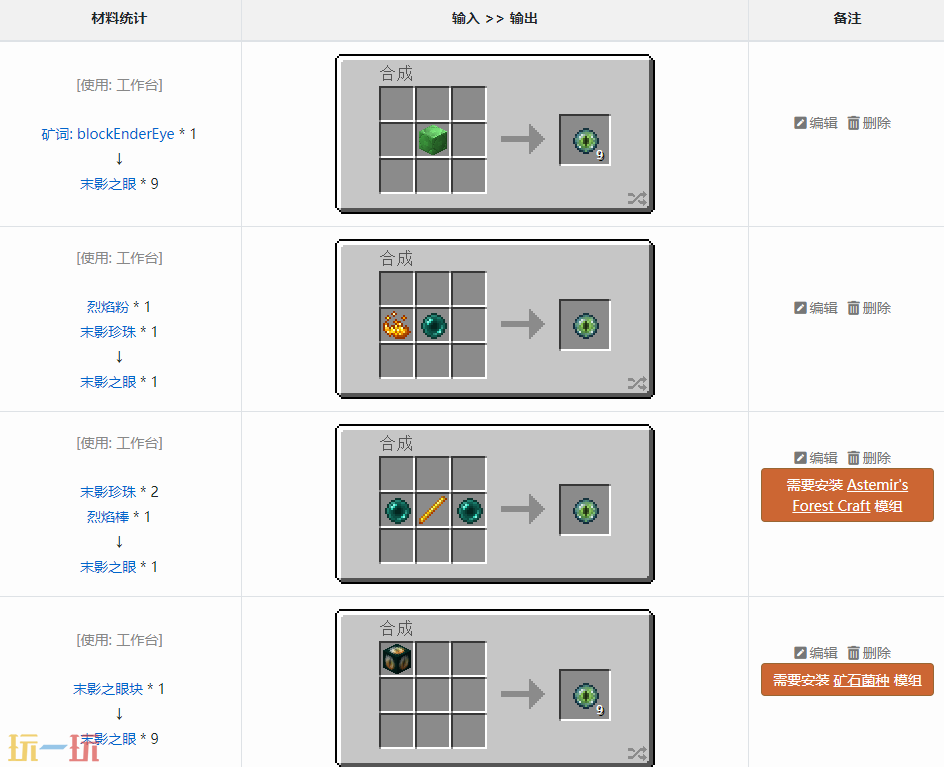The image size is (944, 767).
Task: Open the 矿词: blockEnderEye link
Action: point(108,134)
